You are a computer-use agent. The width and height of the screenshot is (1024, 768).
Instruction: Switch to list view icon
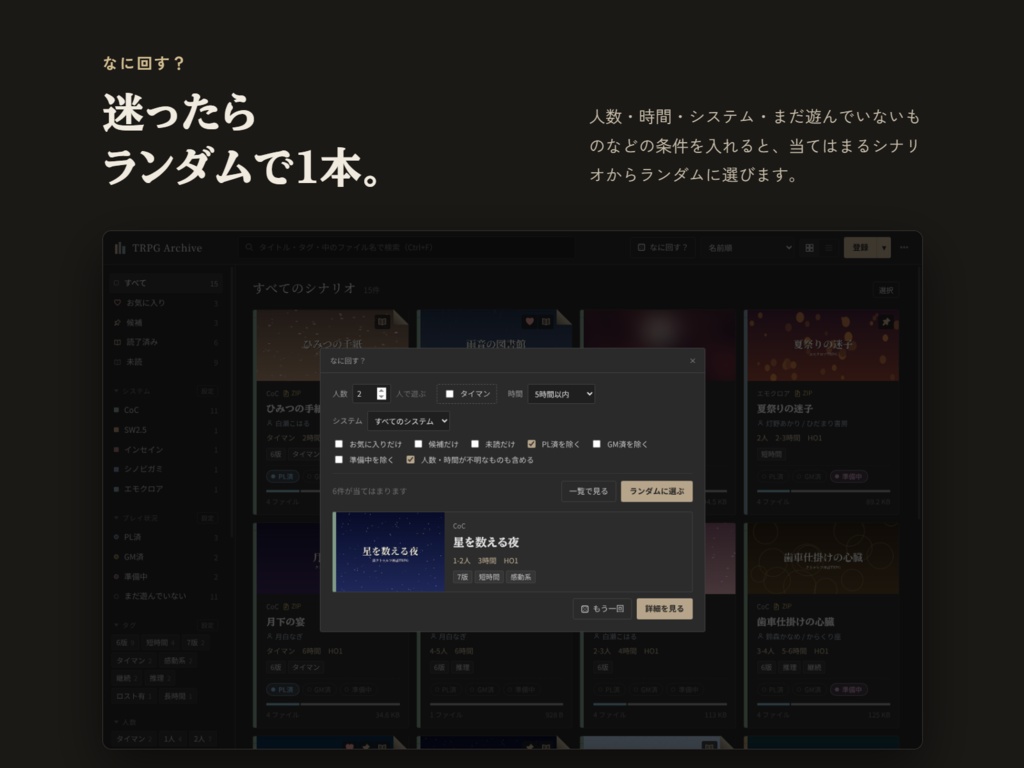tap(829, 248)
